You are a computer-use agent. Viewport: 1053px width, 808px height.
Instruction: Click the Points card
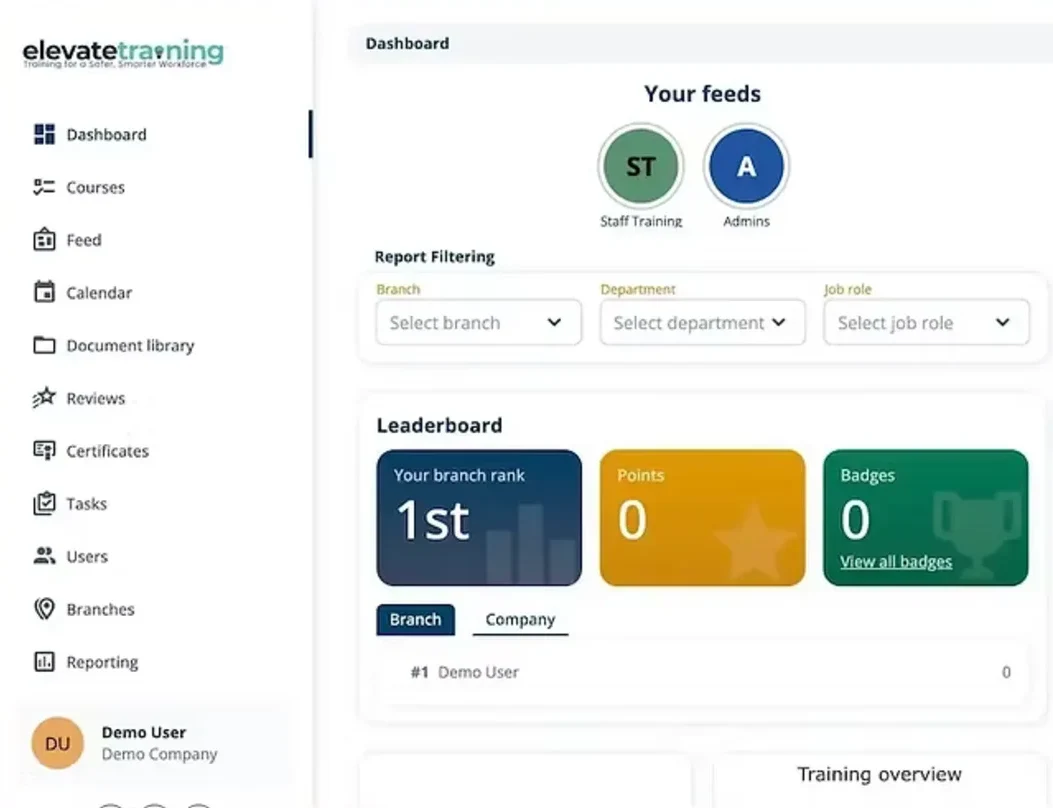pyautogui.click(x=702, y=518)
